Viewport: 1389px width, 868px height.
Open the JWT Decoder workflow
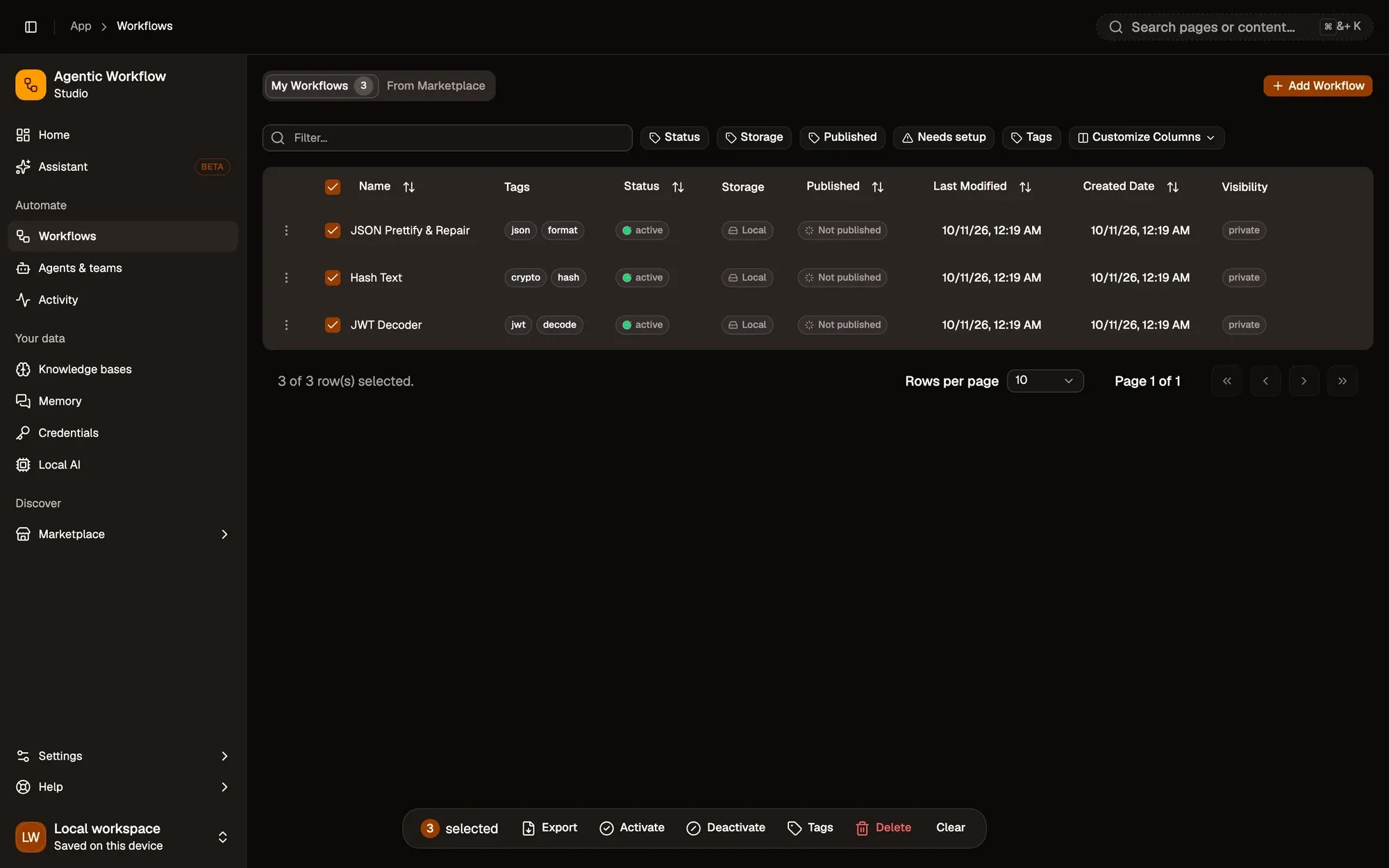(385, 325)
